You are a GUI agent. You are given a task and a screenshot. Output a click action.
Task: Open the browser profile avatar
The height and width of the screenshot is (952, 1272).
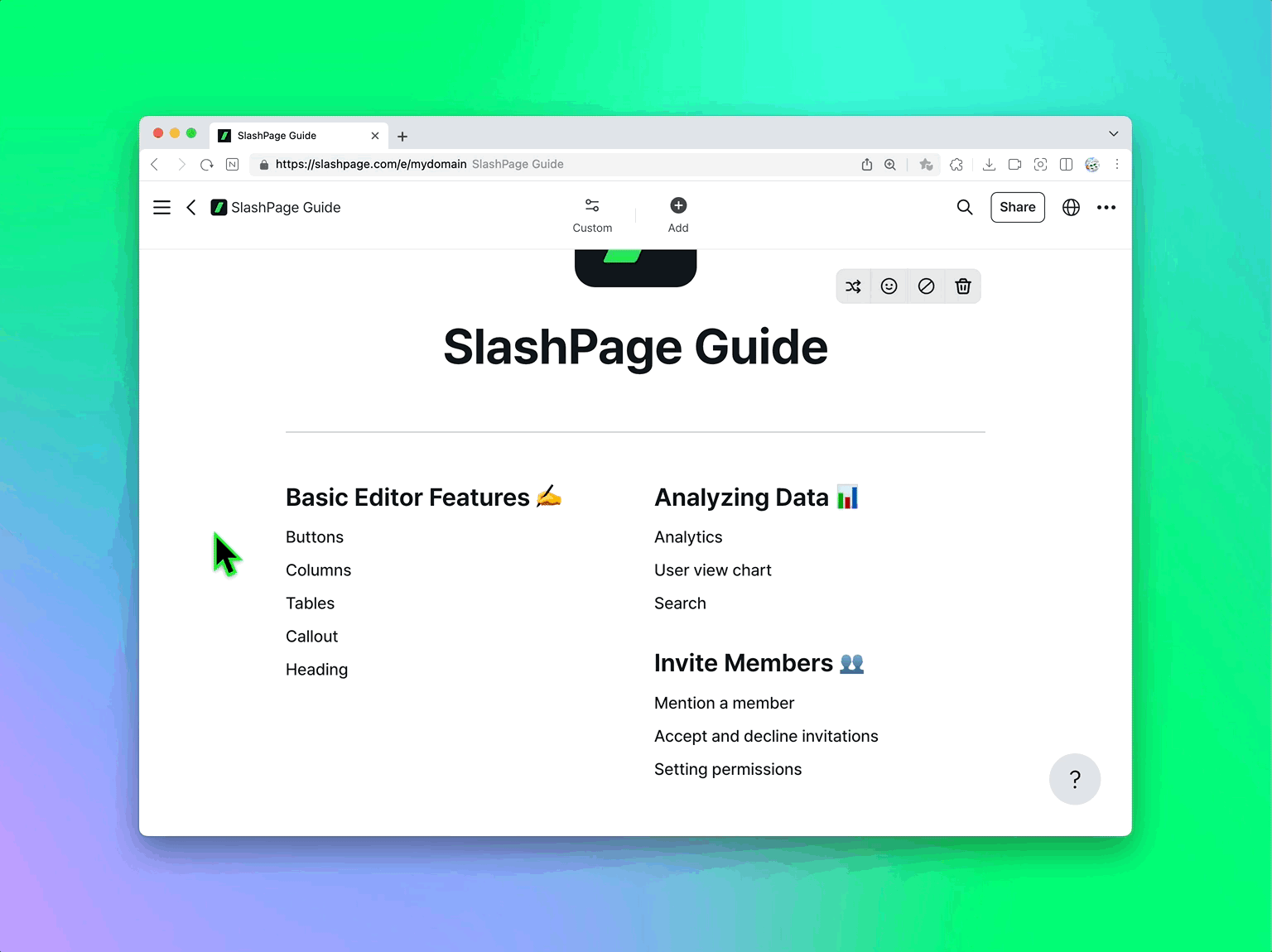[x=1092, y=165]
